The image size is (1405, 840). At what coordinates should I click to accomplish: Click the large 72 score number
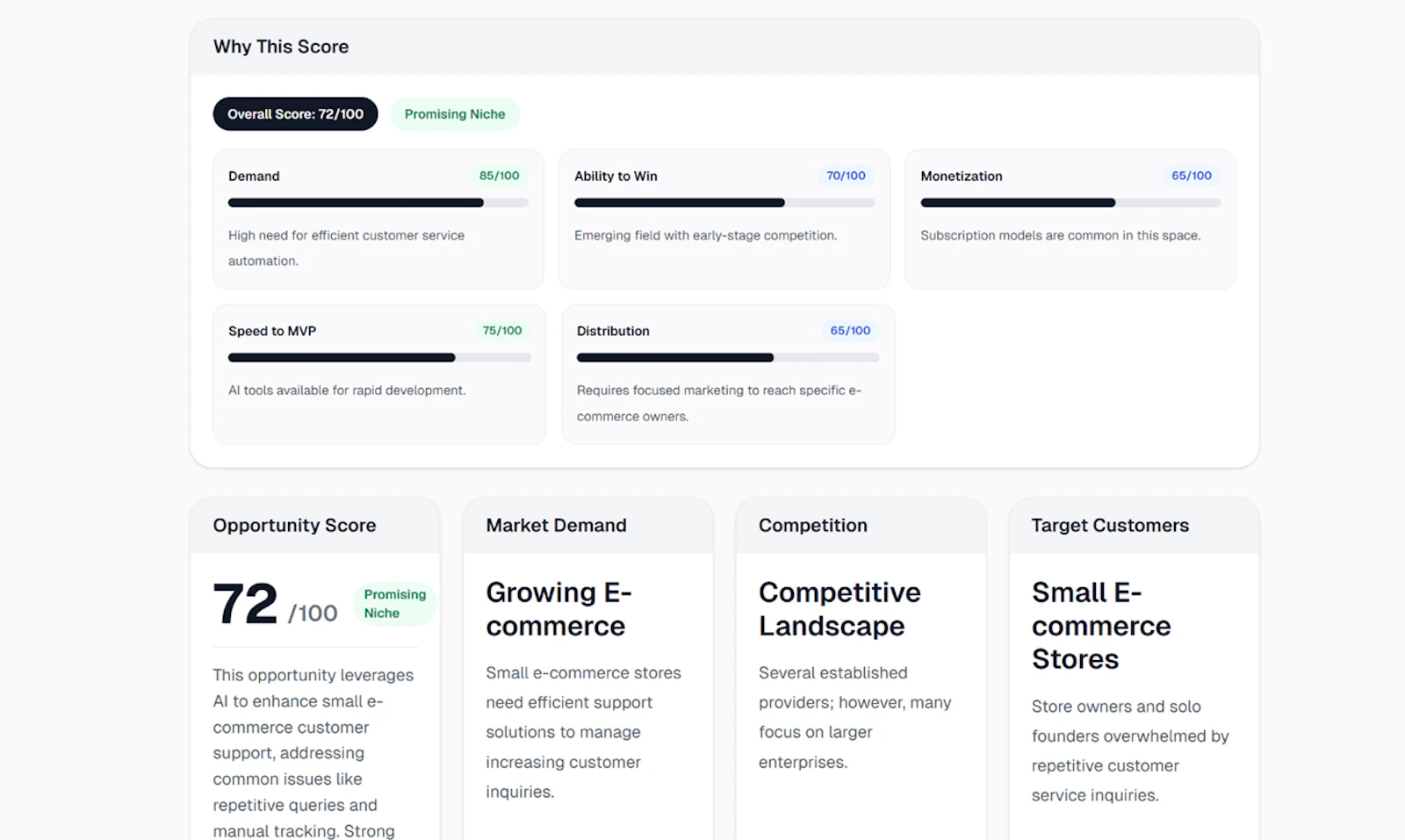tap(245, 604)
